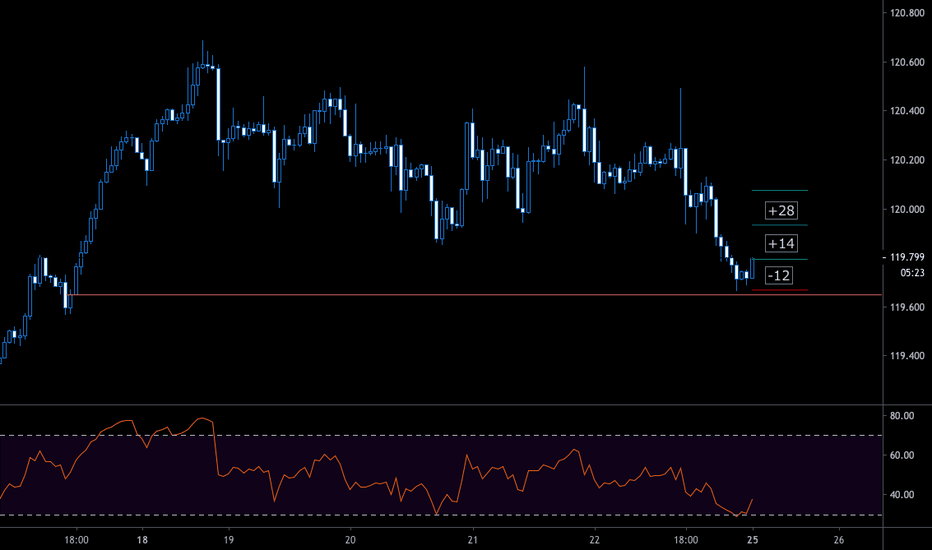Click date 25 on the time axis
Screen dimensions: 932x550
pos(751,537)
